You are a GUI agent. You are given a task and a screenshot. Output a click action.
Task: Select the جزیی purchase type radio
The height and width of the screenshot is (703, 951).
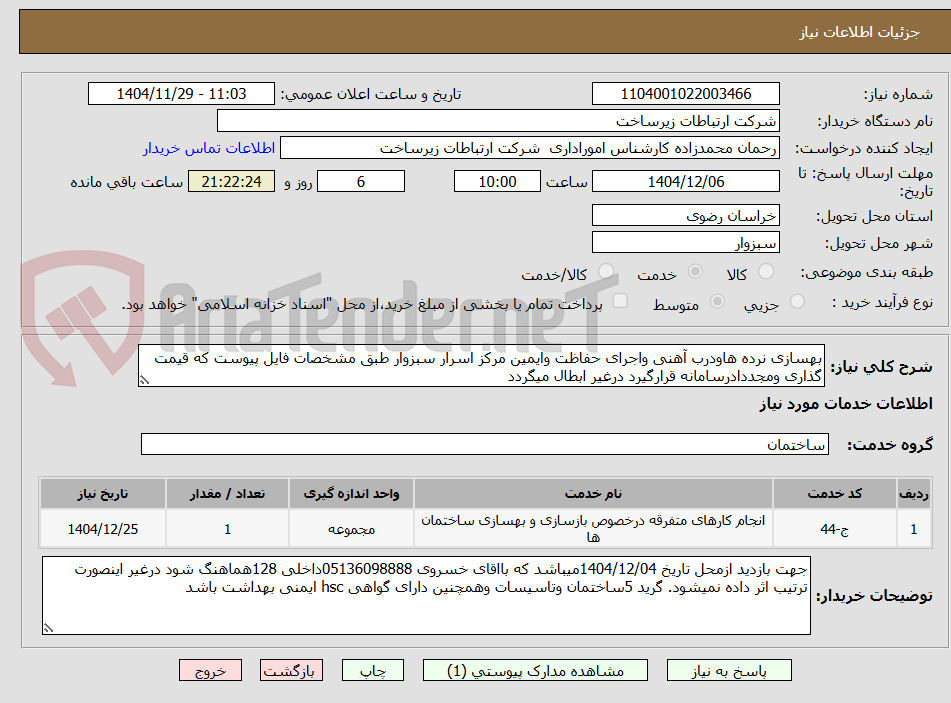pos(797,301)
